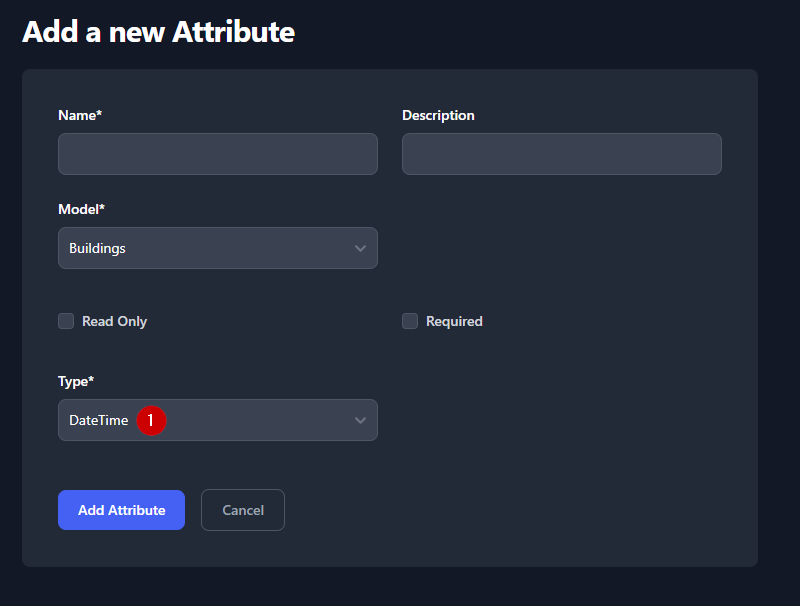The height and width of the screenshot is (606, 800).
Task: Click the chevron arrow in Model dropdown
Action: coord(360,248)
